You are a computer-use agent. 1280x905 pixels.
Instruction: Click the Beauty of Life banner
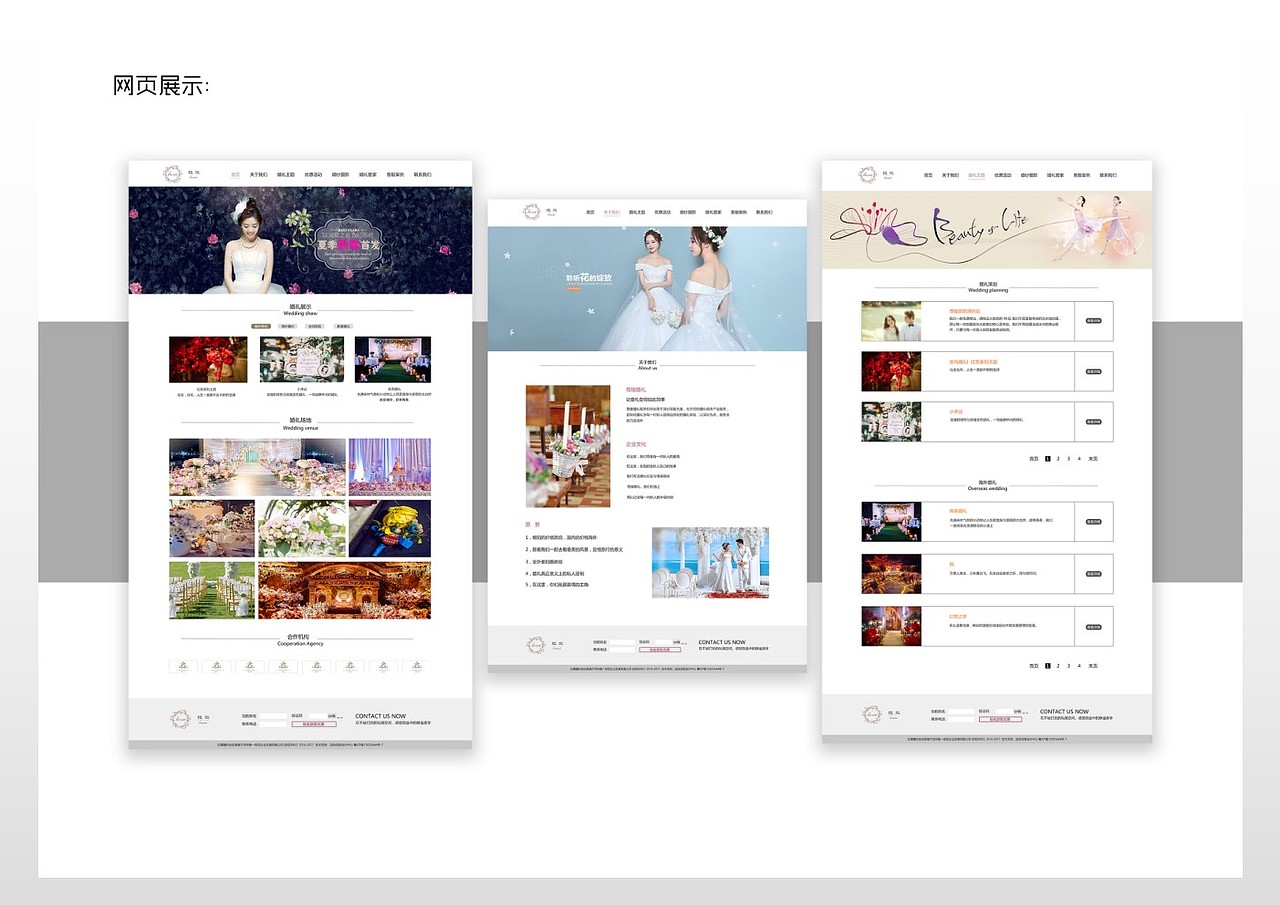coord(987,229)
